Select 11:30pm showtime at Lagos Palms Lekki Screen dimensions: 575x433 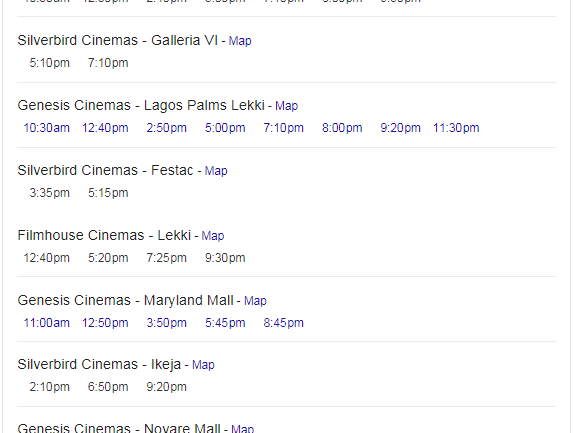coord(456,128)
